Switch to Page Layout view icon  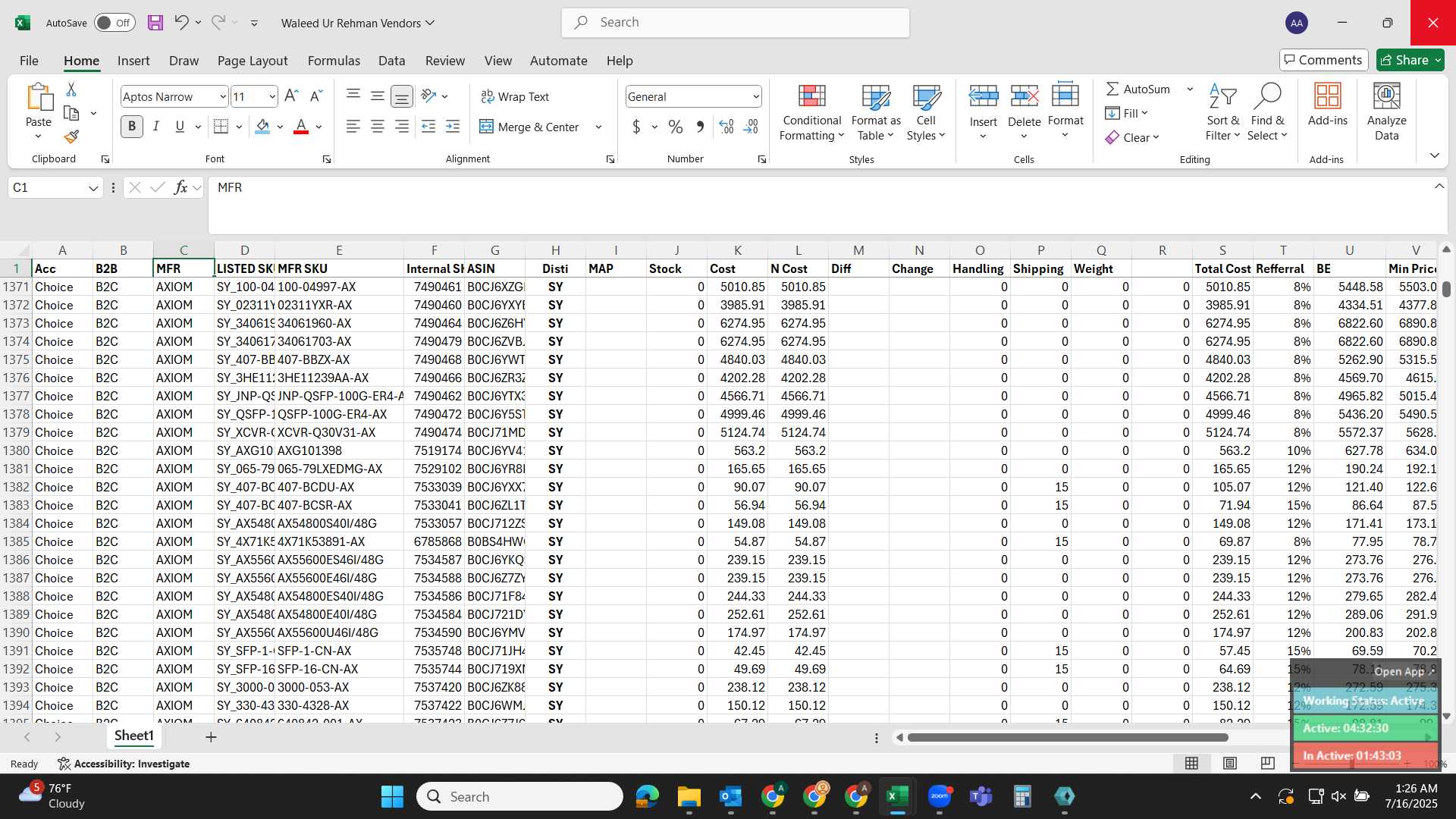(1230, 764)
